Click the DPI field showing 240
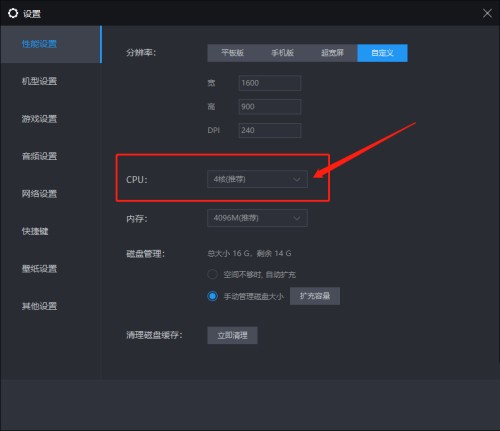Screen dimensions: 500x431 (x=270, y=130)
